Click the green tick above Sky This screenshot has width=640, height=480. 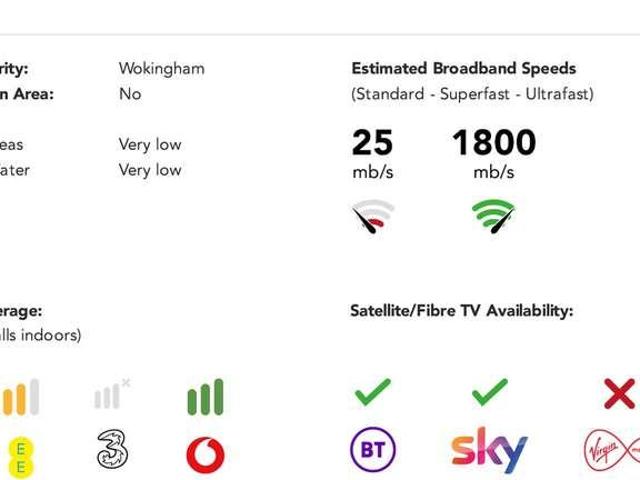(490, 392)
